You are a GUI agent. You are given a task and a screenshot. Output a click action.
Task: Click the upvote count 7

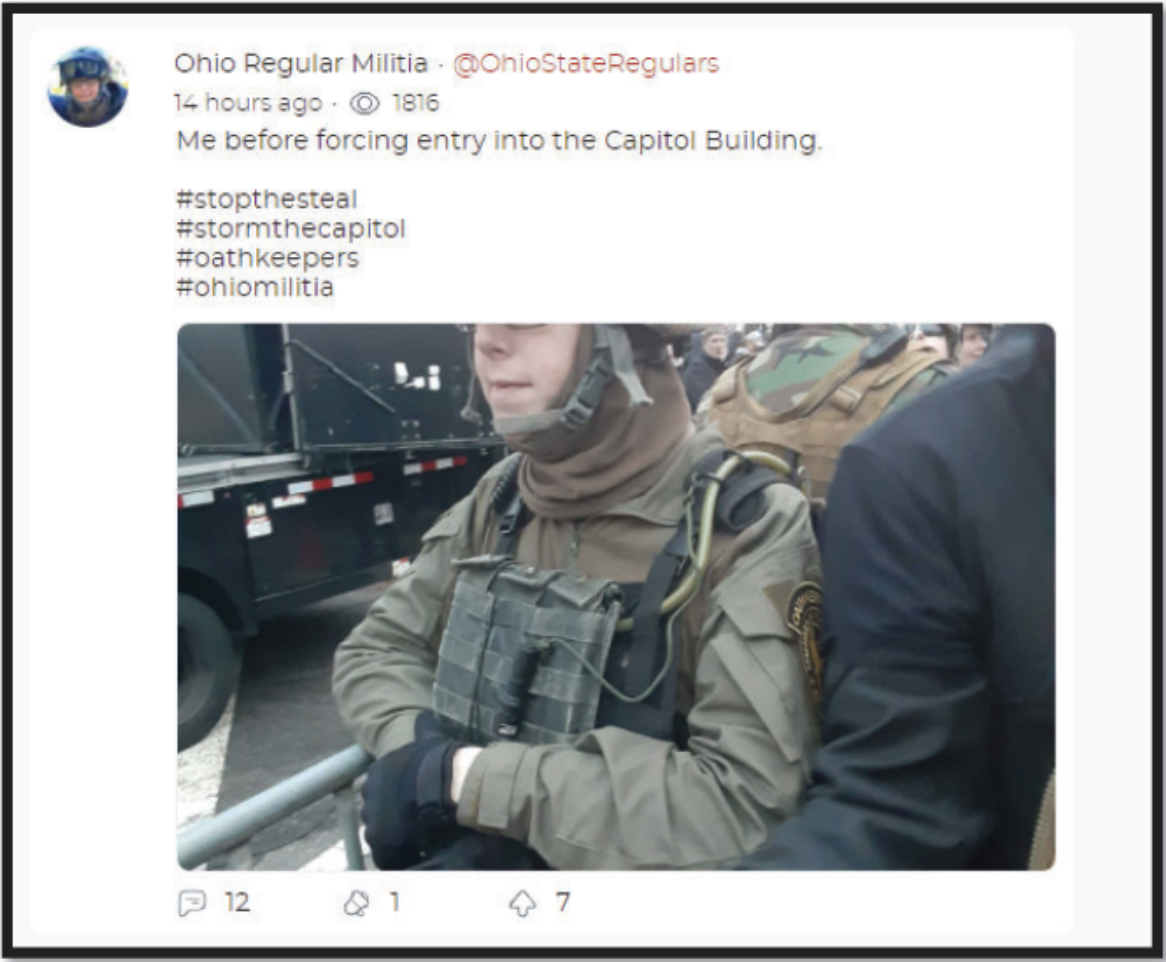pos(563,903)
